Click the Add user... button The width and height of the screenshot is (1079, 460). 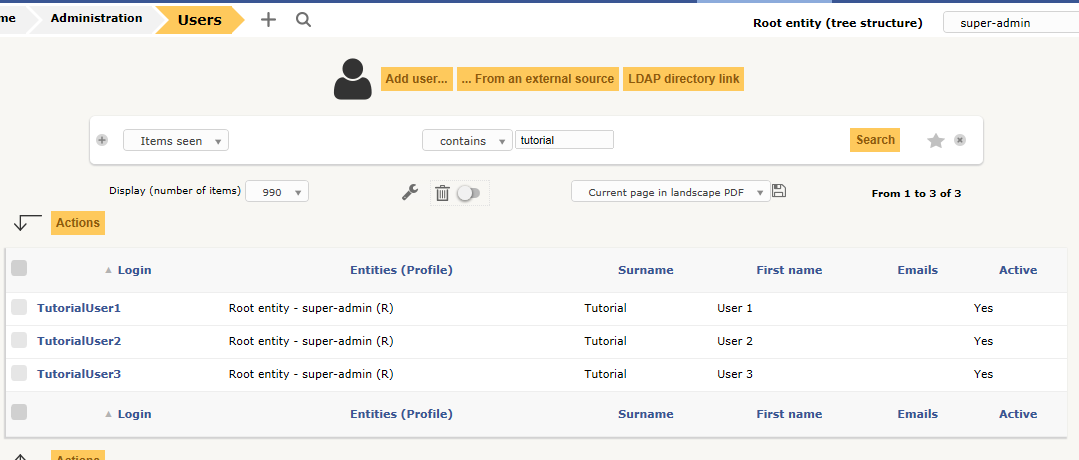tap(417, 79)
